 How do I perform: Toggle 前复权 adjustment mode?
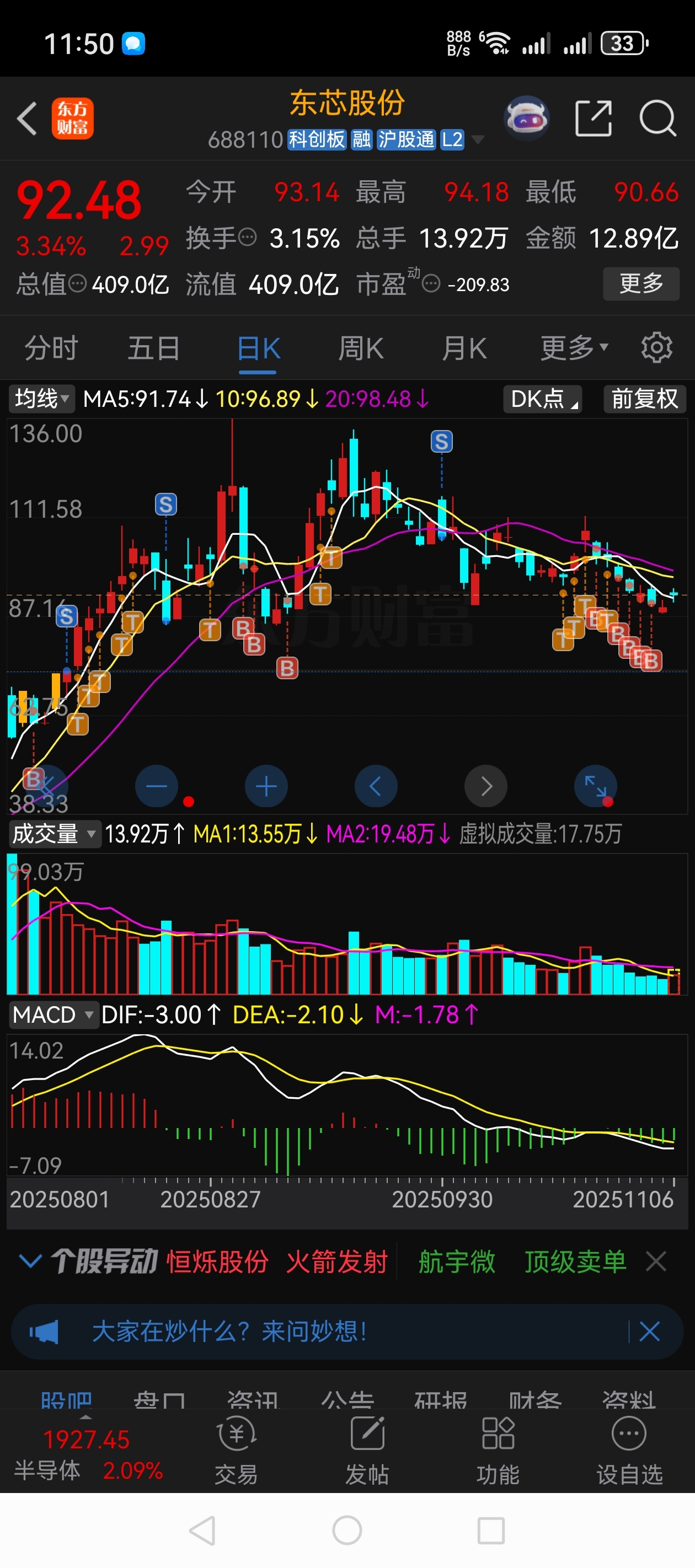coord(644,399)
